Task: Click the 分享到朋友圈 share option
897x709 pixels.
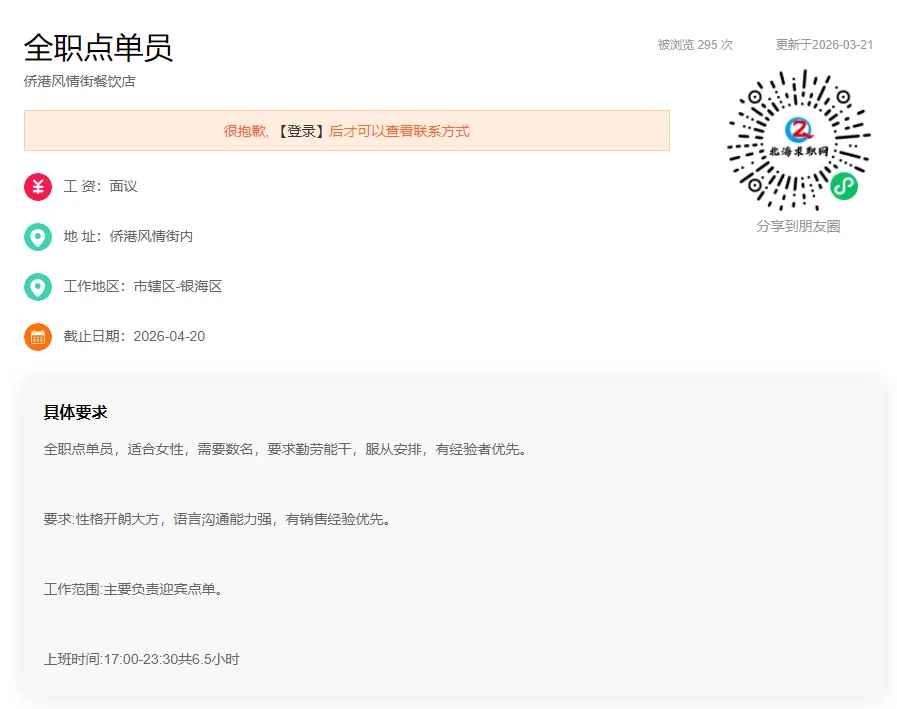Action: click(797, 227)
